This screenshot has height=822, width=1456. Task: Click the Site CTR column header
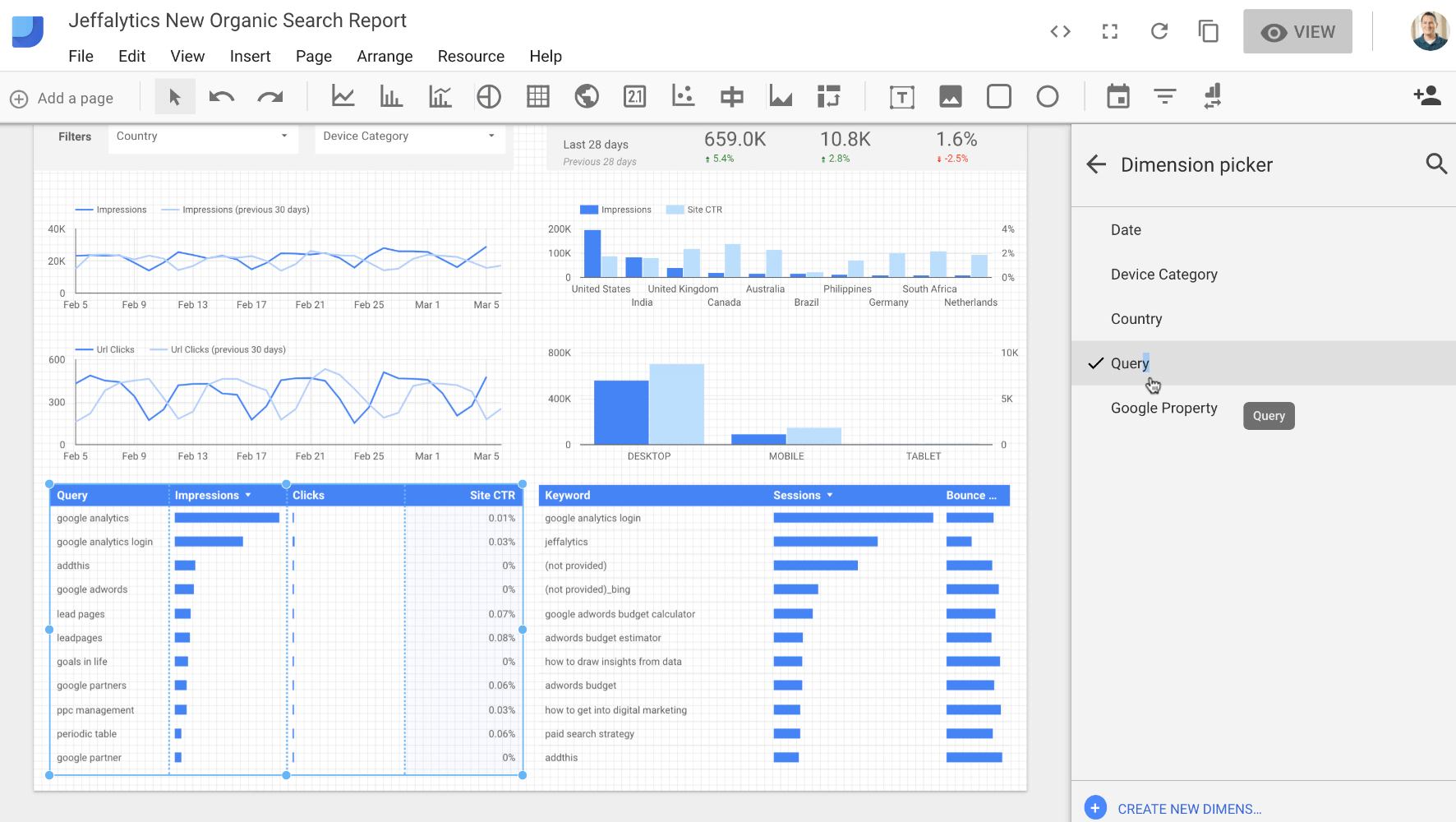492,495
